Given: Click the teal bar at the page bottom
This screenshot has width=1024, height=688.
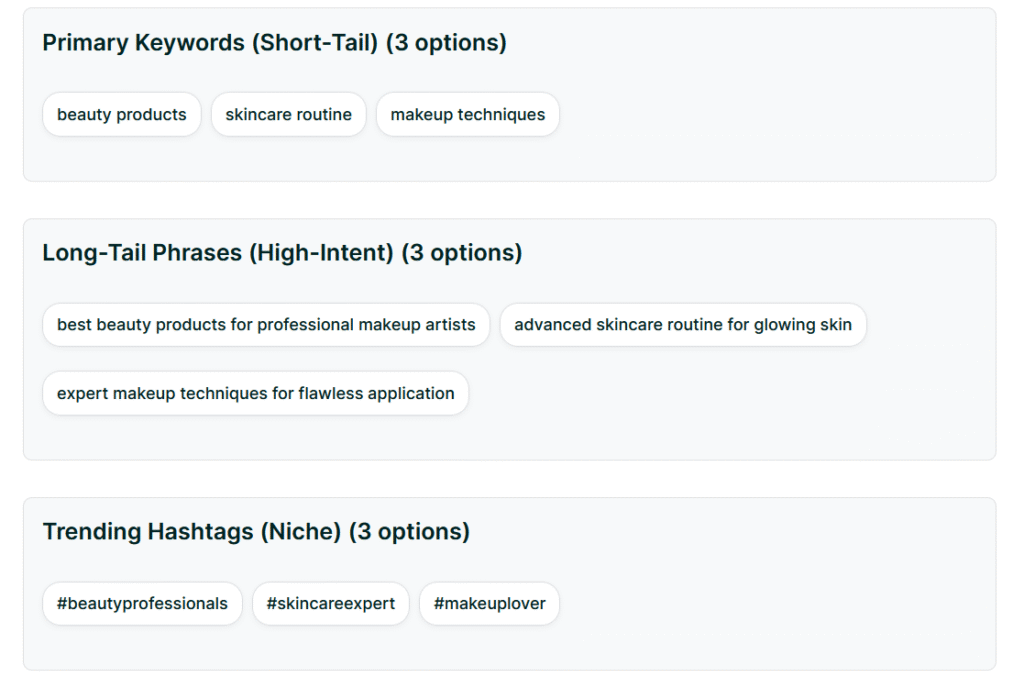Looking at the screenshot, I should (x=512, y=684).
